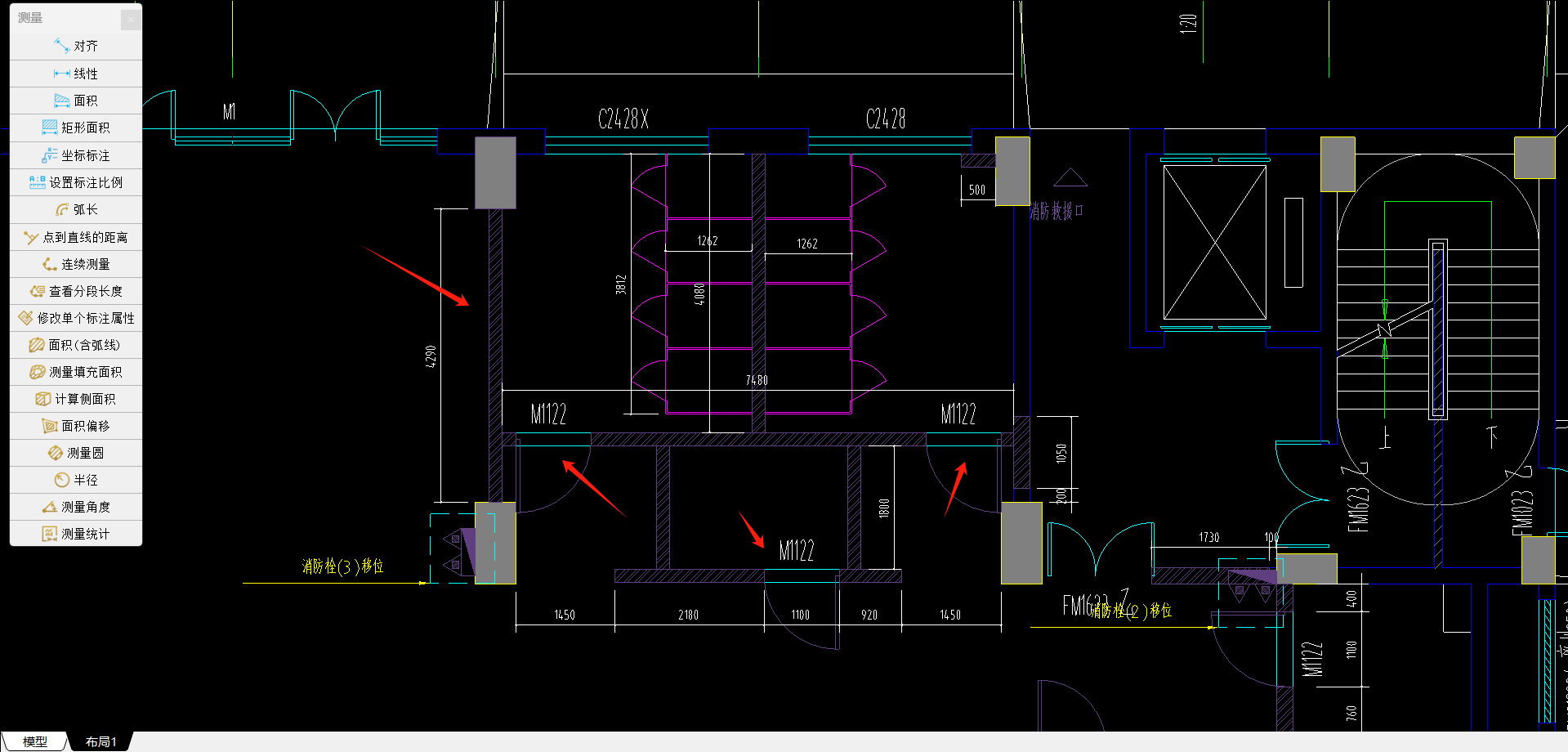Open the 坐标标注 coordinate annotation tool
The width and height of the screenshot is (1568, 752).
pyautogui.click(x=76, y=155)
